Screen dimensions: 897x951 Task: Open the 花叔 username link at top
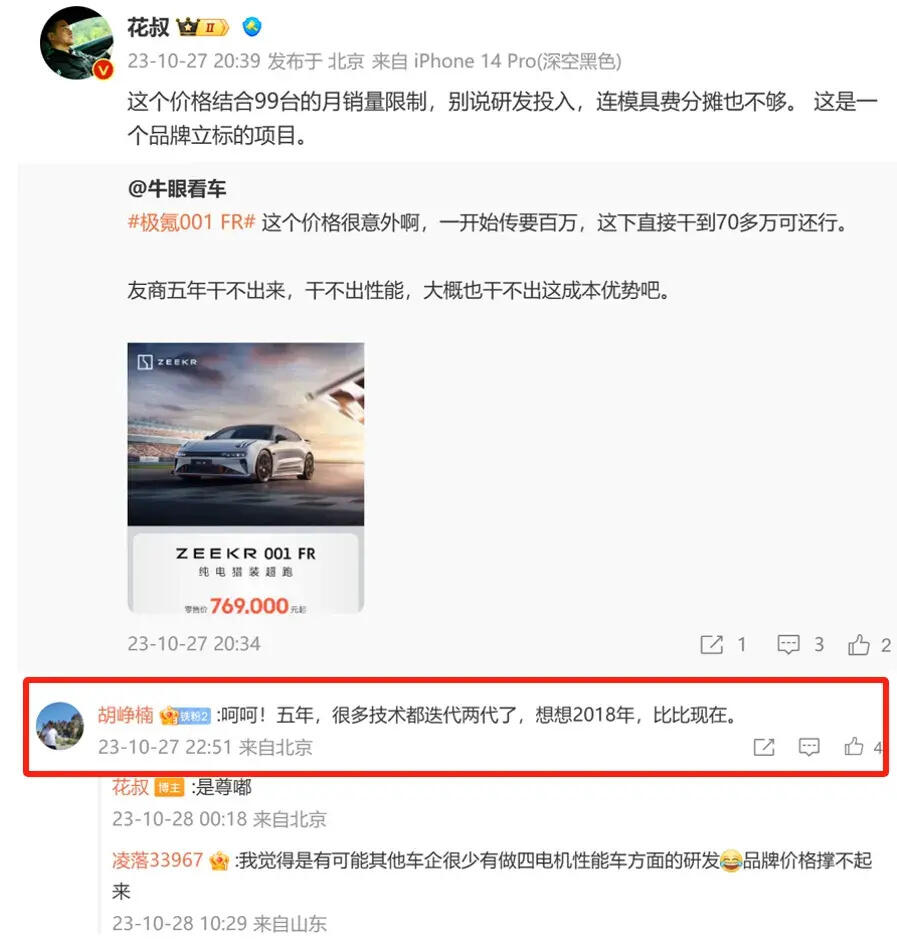[148, 27]
